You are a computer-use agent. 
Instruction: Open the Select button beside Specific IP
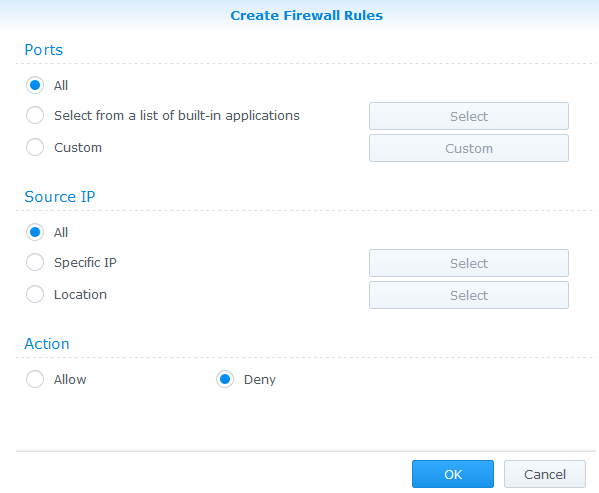tap(469, 263)
